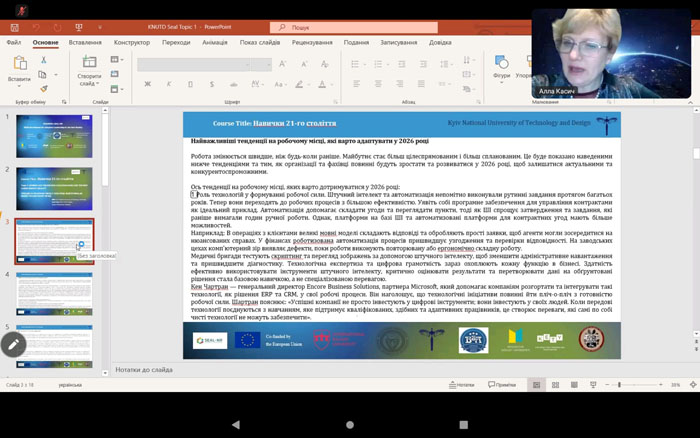Click the Paste (Вставити) clipboard icon
Image resolution: width=700 pixels, height=438 pixels.
[x=19, y=62]
